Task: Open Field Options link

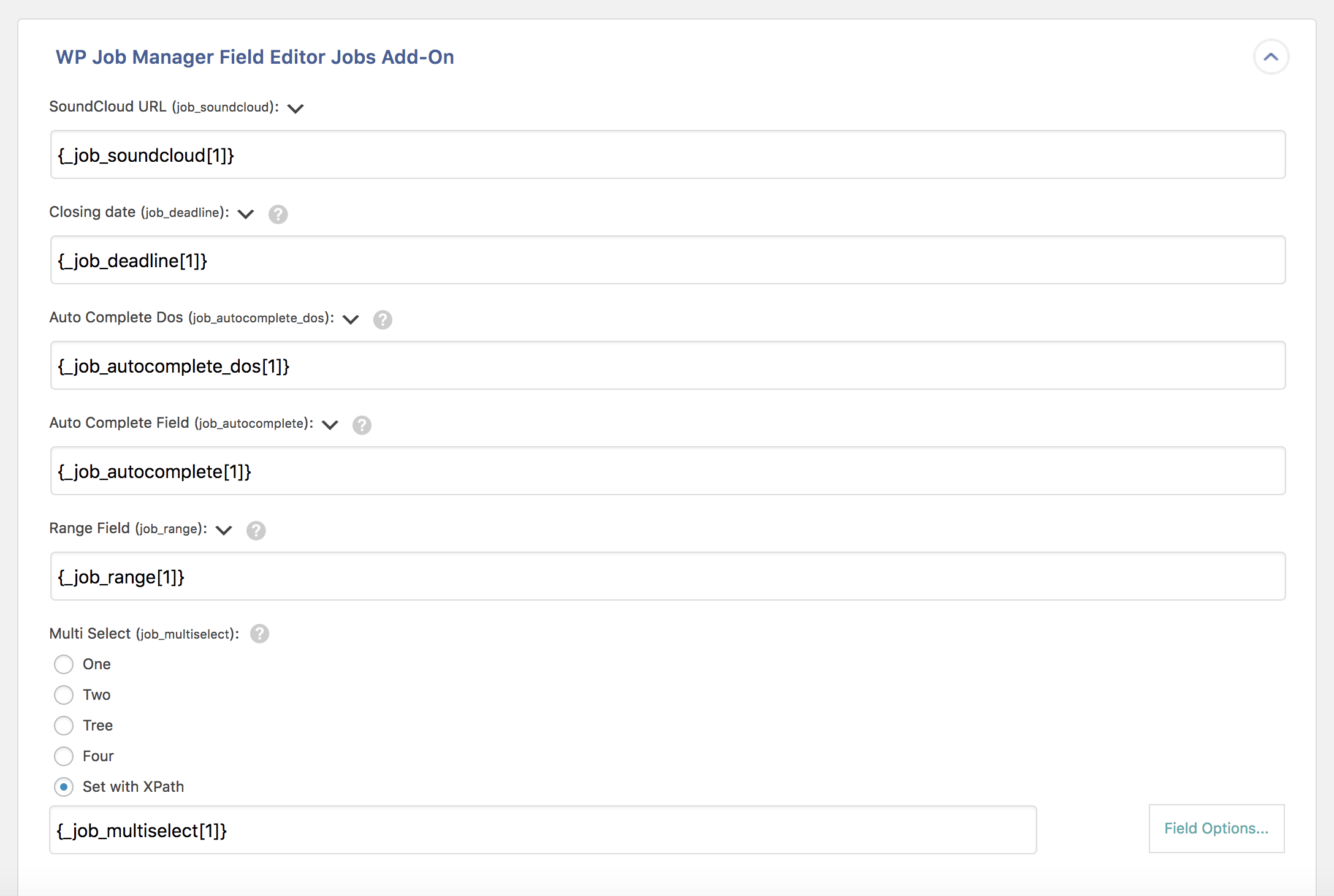Action: coord(1216,829)
